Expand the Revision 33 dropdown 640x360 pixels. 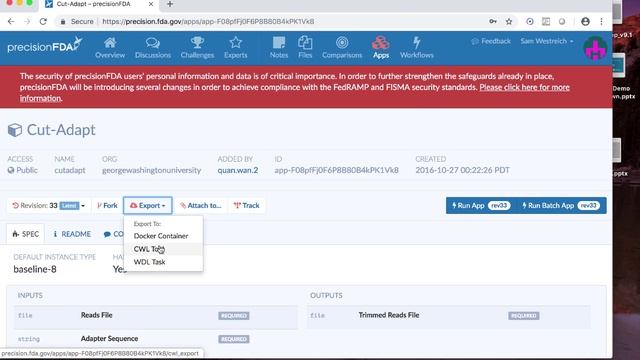(x=49, y=205)
